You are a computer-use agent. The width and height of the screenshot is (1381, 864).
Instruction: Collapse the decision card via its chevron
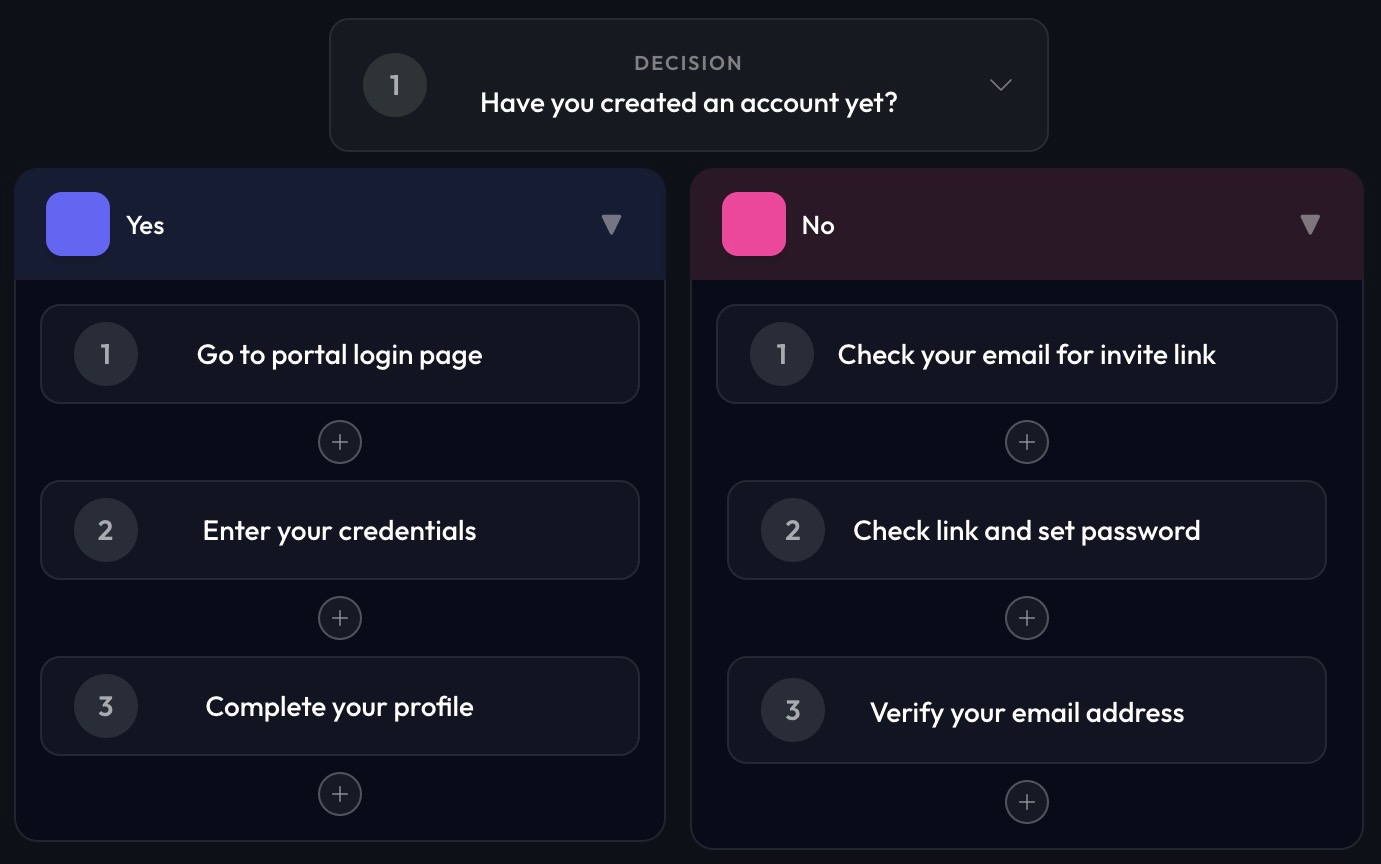click(x=1000, y=85)
